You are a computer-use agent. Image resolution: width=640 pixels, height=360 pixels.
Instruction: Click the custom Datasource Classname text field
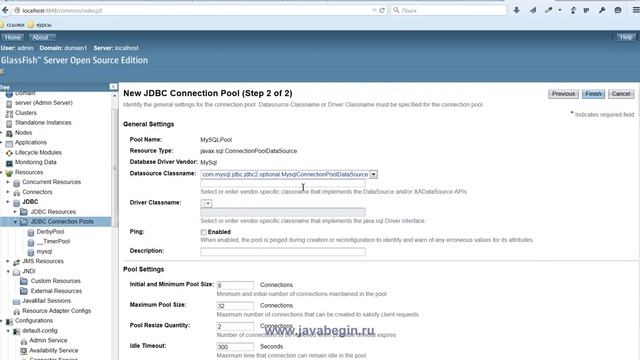click(283, 183)
